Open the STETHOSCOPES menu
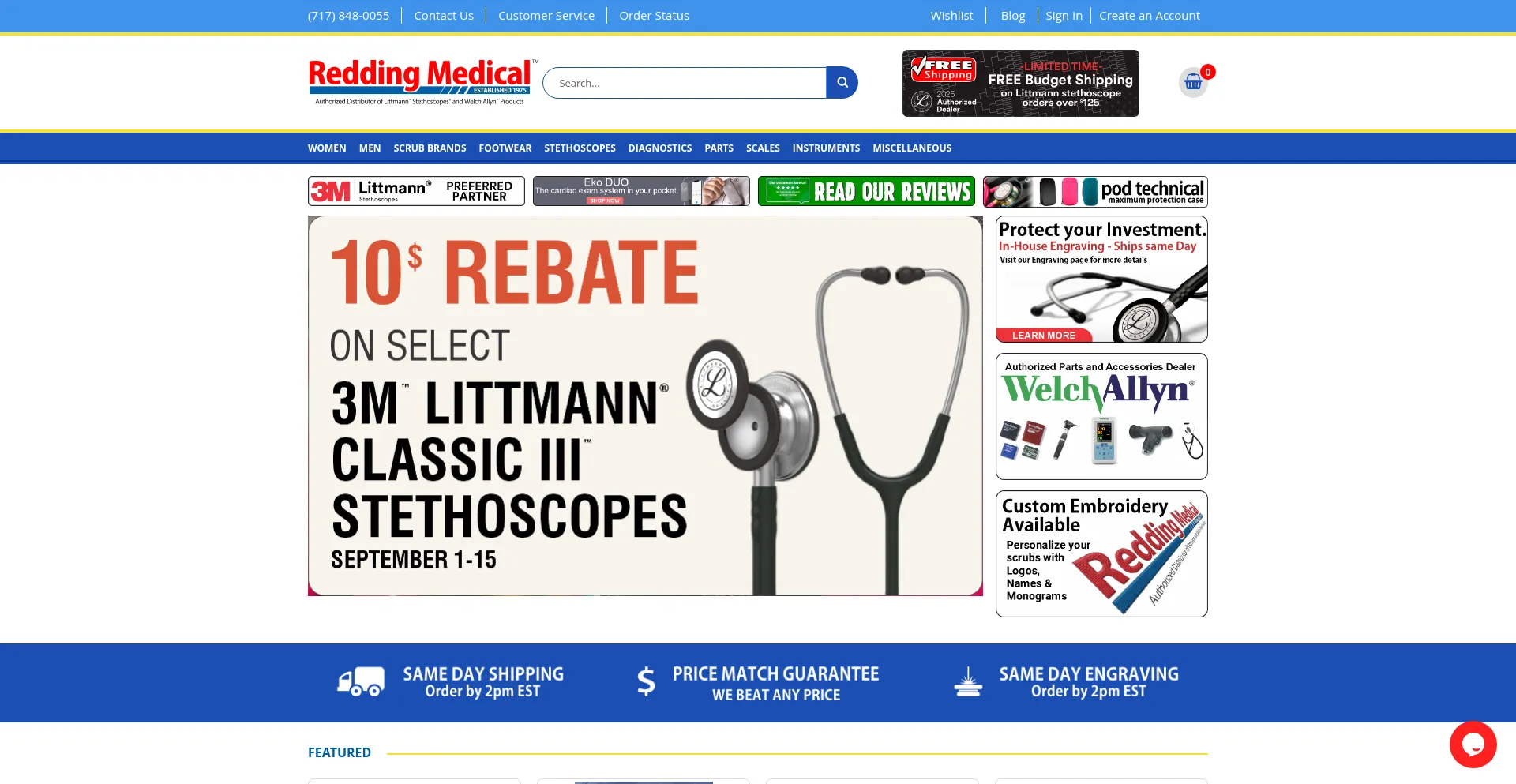 click(580, 148)
